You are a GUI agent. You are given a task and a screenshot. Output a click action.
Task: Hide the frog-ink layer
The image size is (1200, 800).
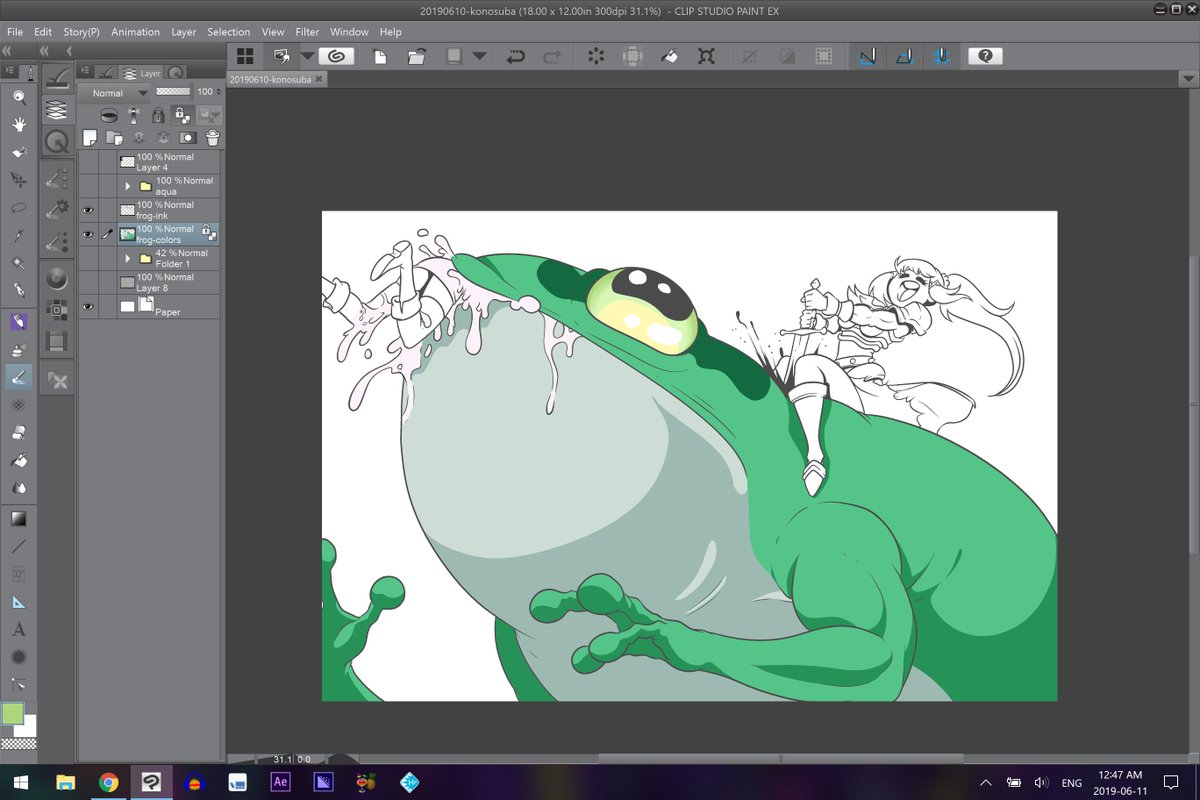pyautogui.click(x=88, y=210)
